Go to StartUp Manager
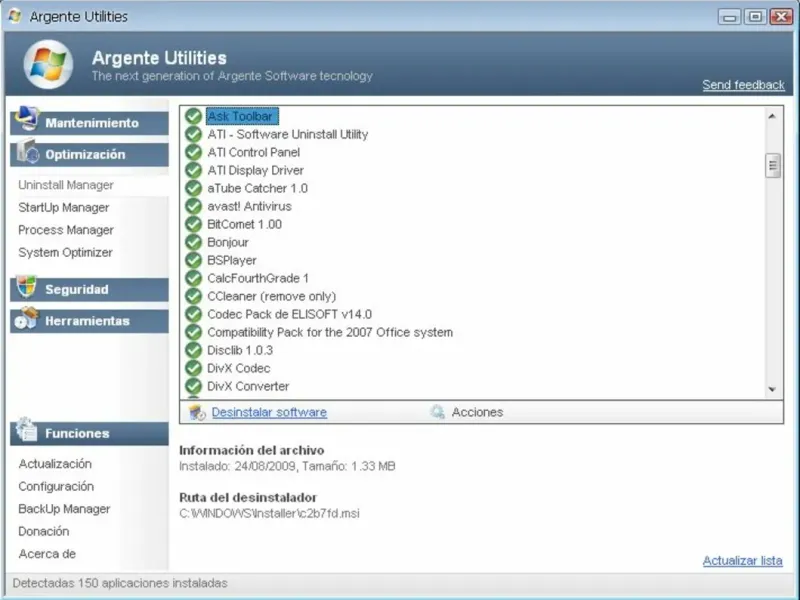 [x=64, y=208]
